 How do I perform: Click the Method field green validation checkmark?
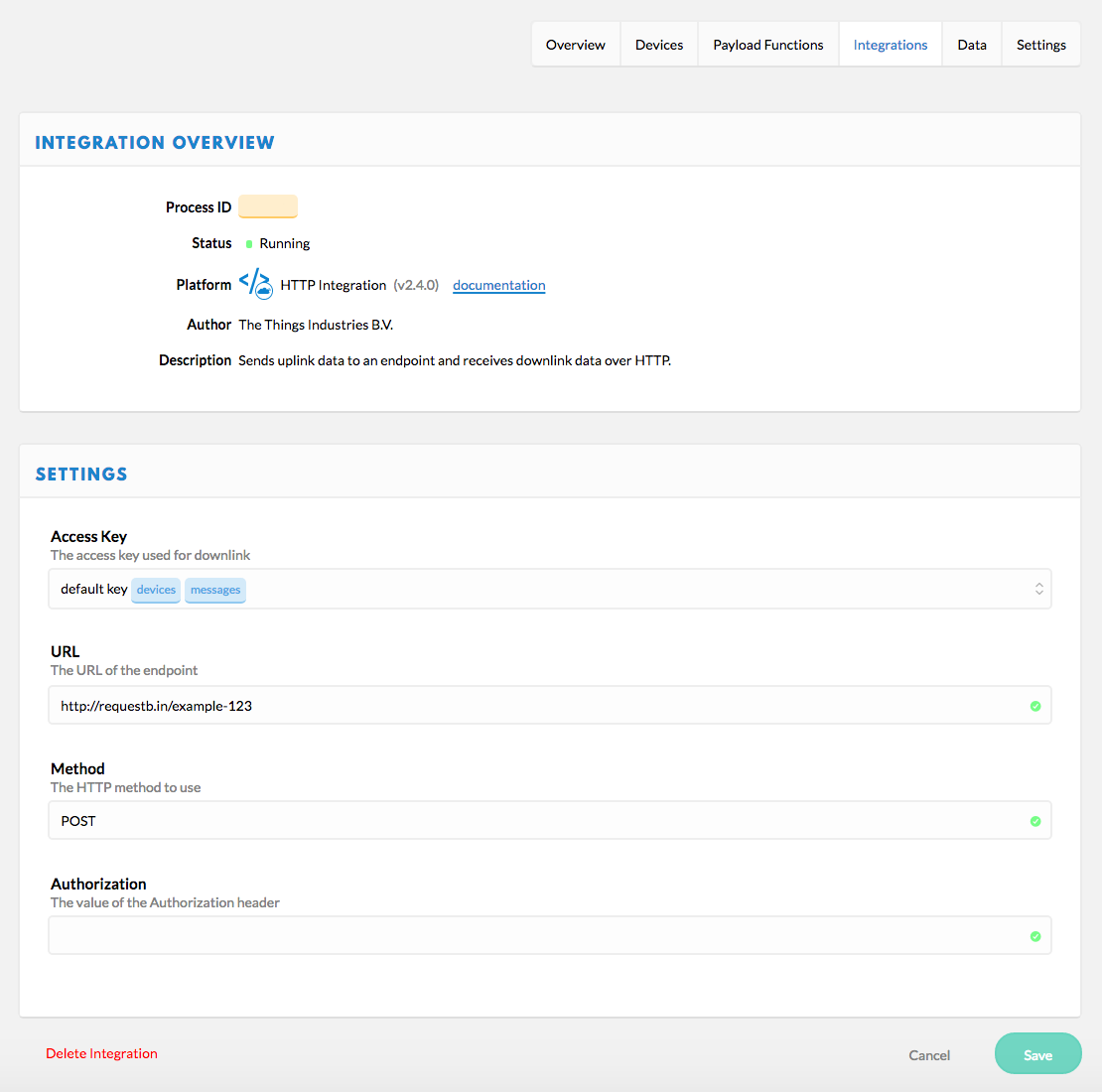pos(1035,821)
